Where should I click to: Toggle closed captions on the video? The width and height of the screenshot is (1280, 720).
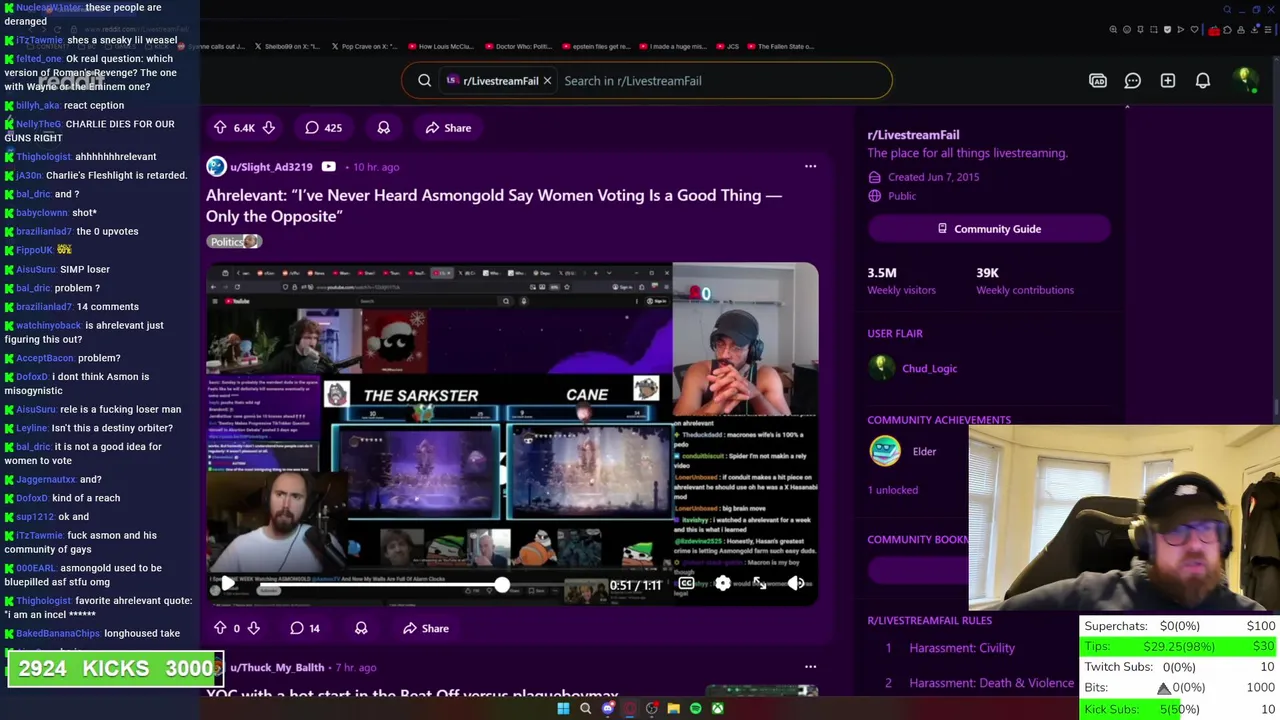click(686, 584)
